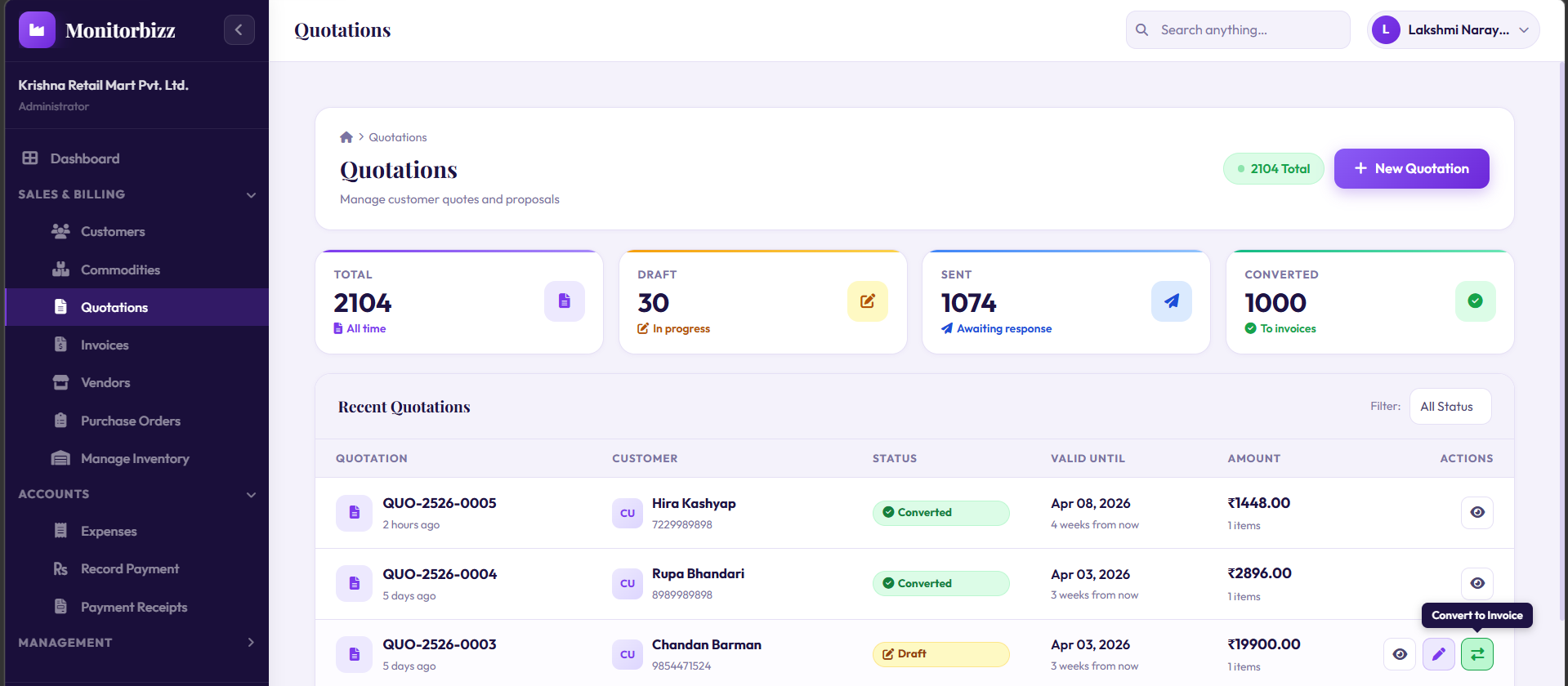Viewport: 1568px width, 686px height.
Task: Click the New Quotation button
Action: pyautogui.click(x=1411, y=168)
